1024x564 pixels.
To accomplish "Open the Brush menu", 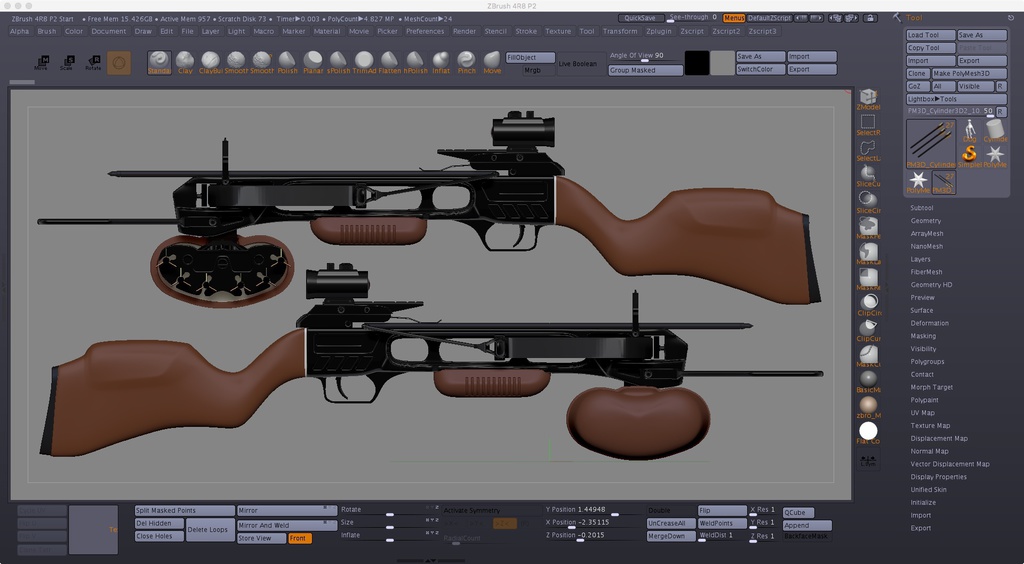I will click(x=46, y=31).
